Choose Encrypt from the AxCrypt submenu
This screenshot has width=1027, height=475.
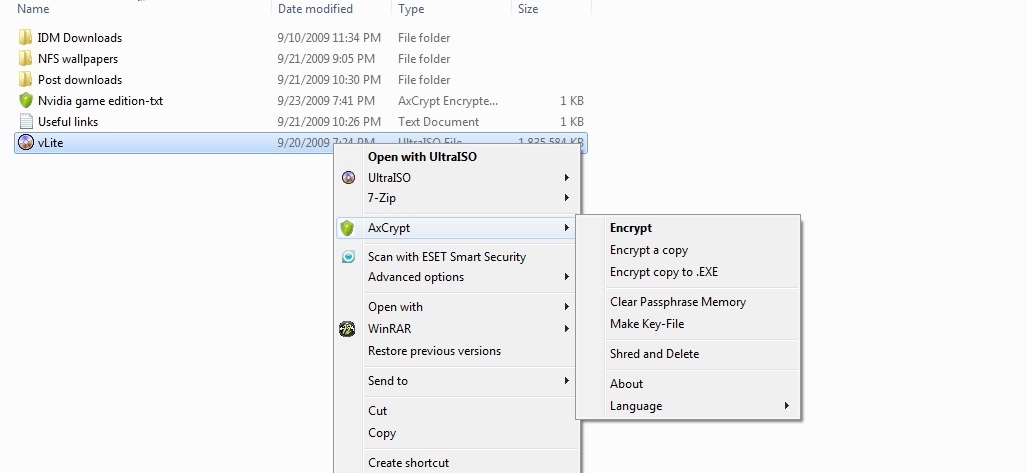(631, 228)
